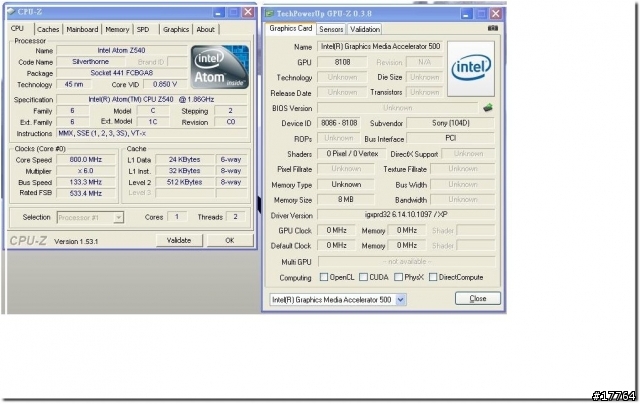Click the Specification field Intel(R) Atom(TM) CPU Z540
Screen dimensions: 640x404
[152, 99]
